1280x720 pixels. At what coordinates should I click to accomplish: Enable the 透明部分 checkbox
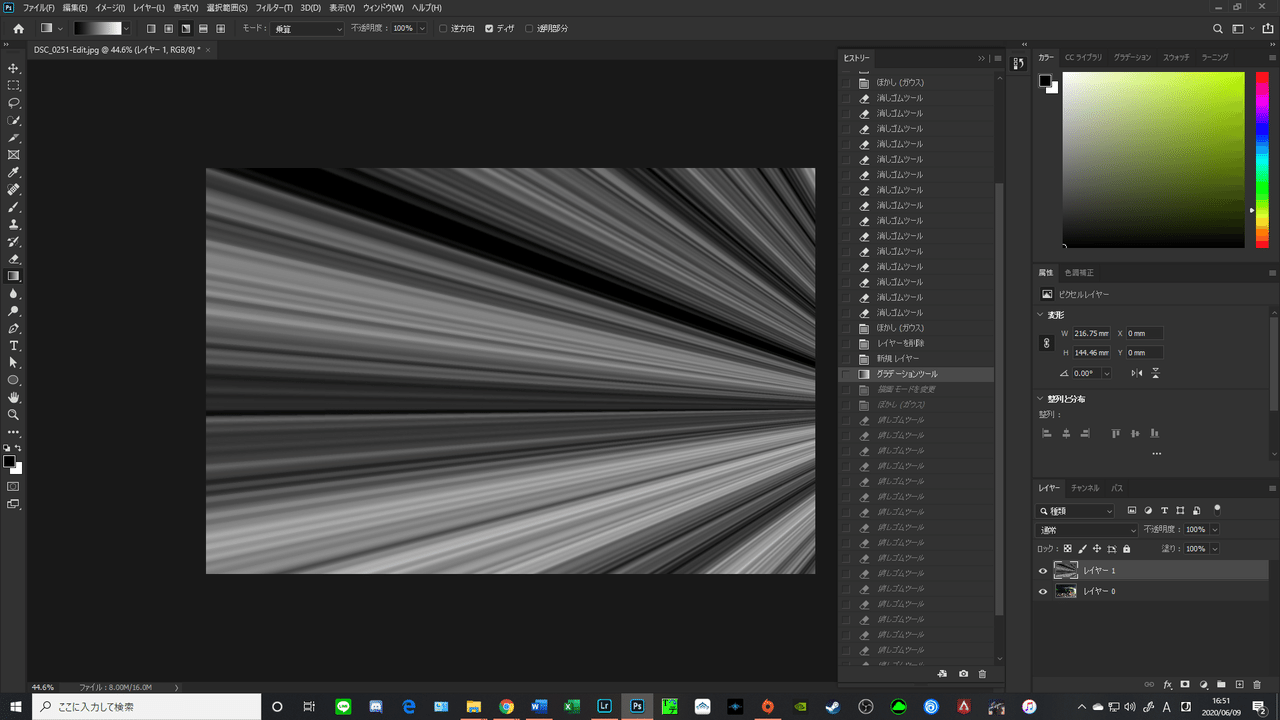(530, 29)
